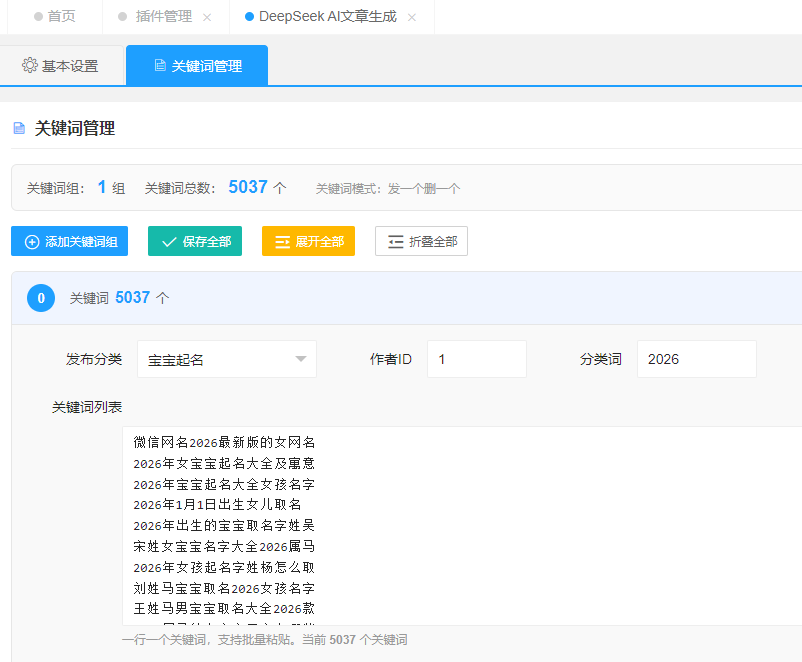Click the collapse icon on 折叠全部
802x662 pixels.
[396, 242]
